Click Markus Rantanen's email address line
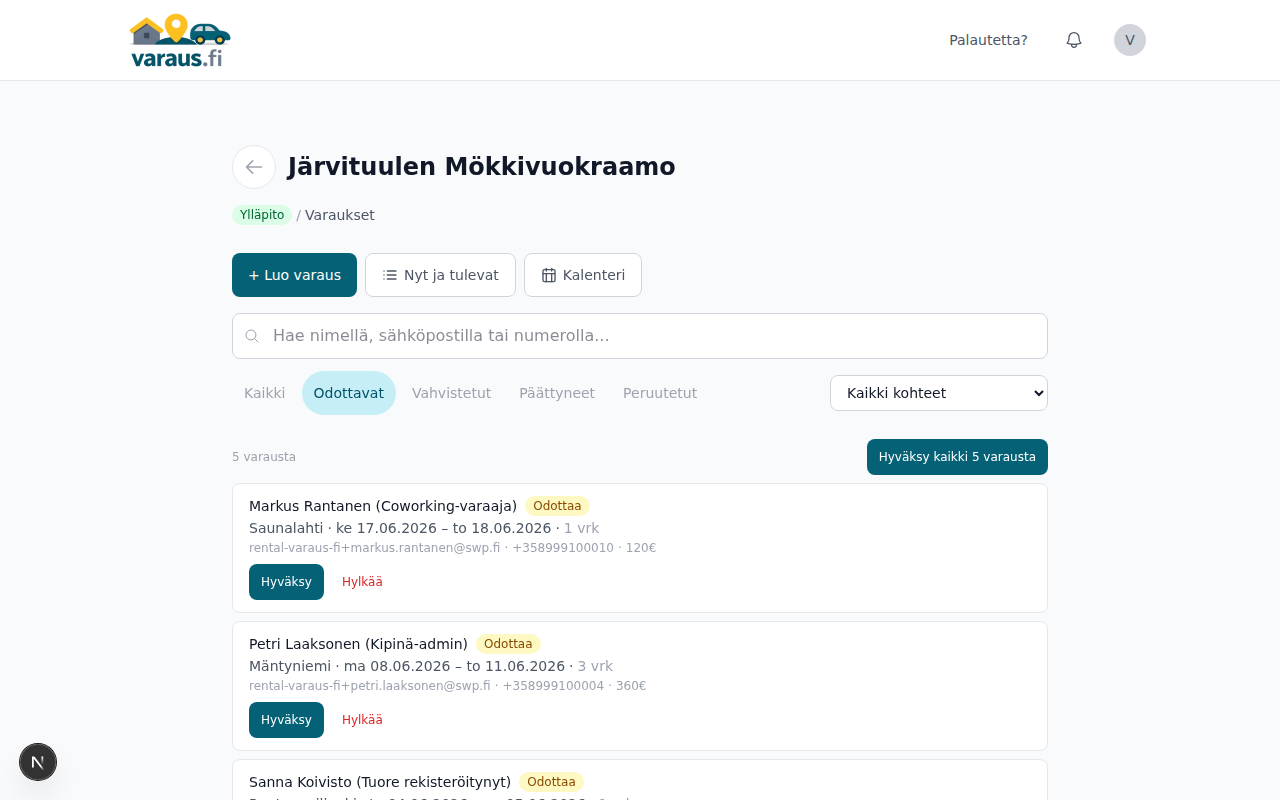1280x800 pixels. point(453,548)
